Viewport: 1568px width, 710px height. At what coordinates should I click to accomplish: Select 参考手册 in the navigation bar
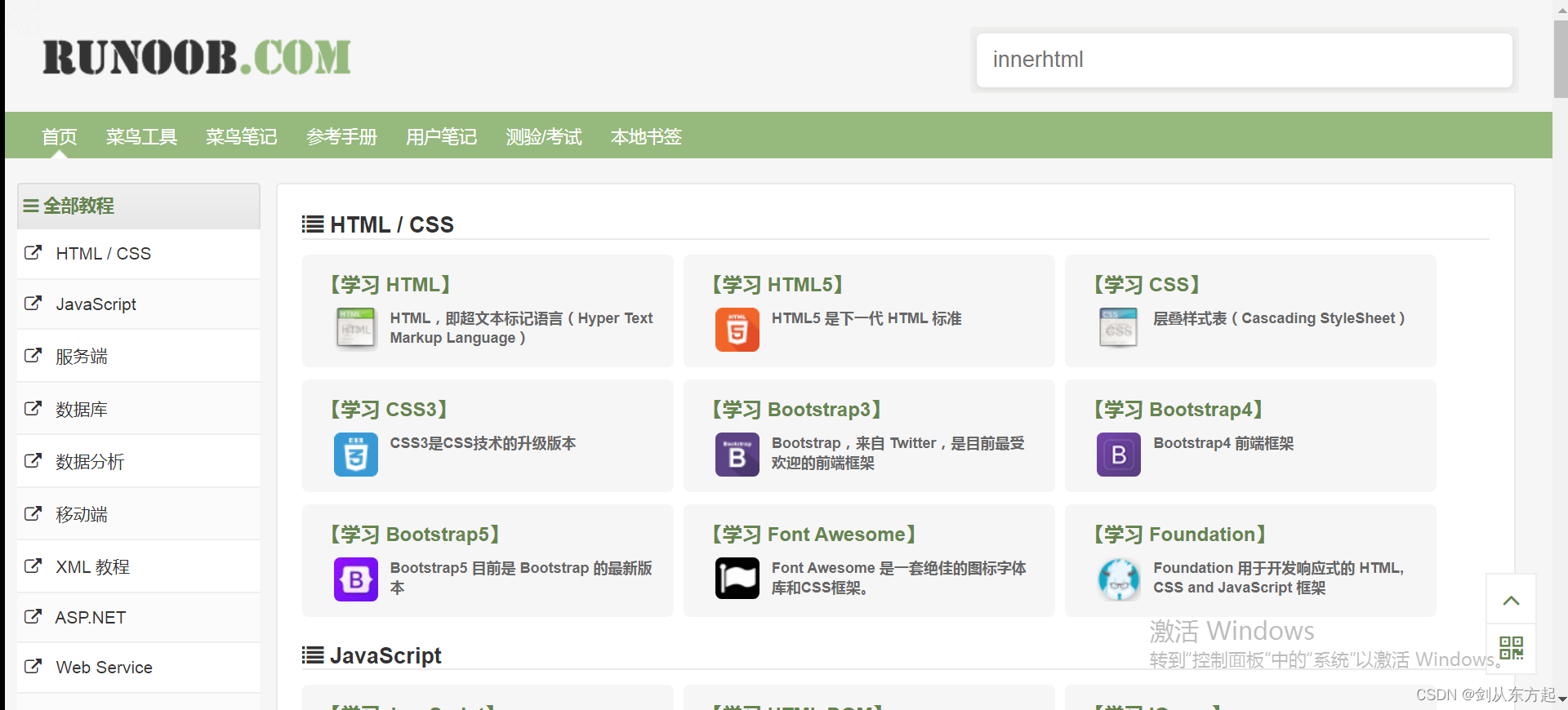[341, 137]
